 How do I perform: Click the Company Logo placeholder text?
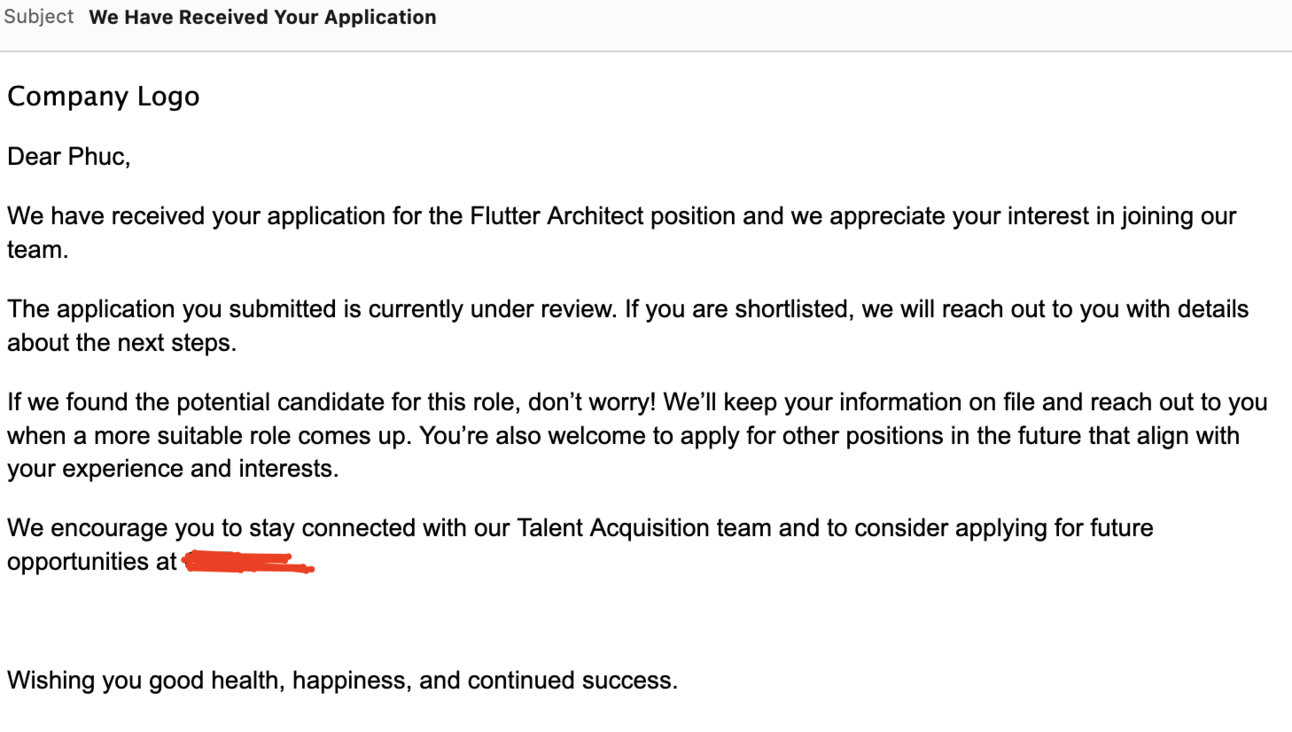tap(103, 97)
